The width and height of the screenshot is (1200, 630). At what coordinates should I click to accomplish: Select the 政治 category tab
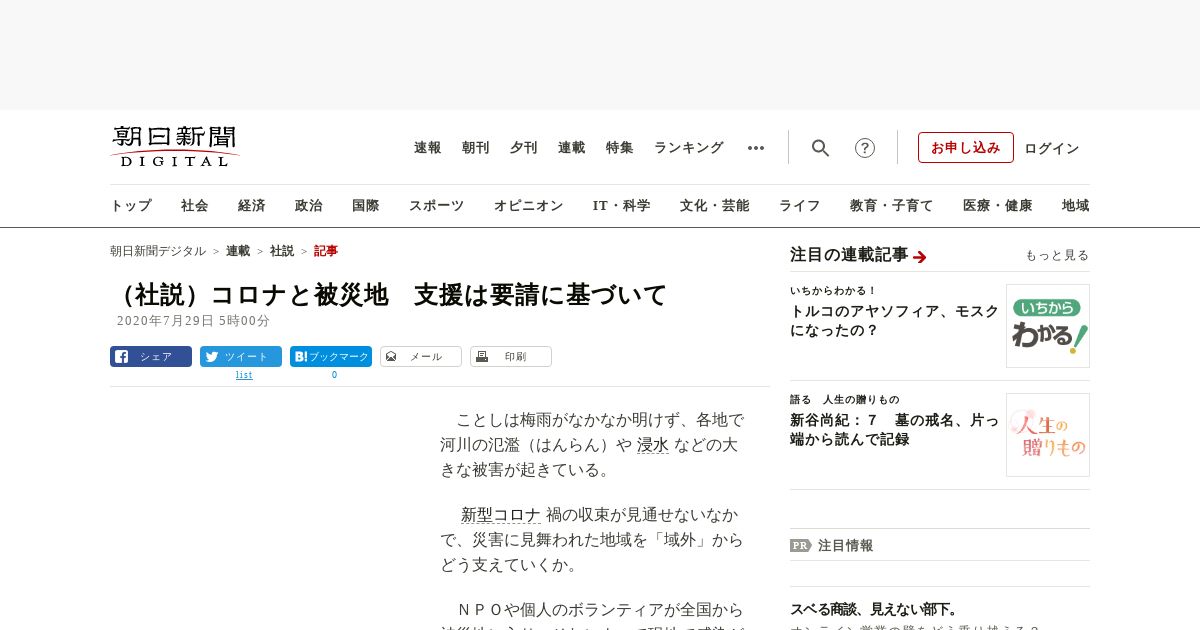[309, 206]
